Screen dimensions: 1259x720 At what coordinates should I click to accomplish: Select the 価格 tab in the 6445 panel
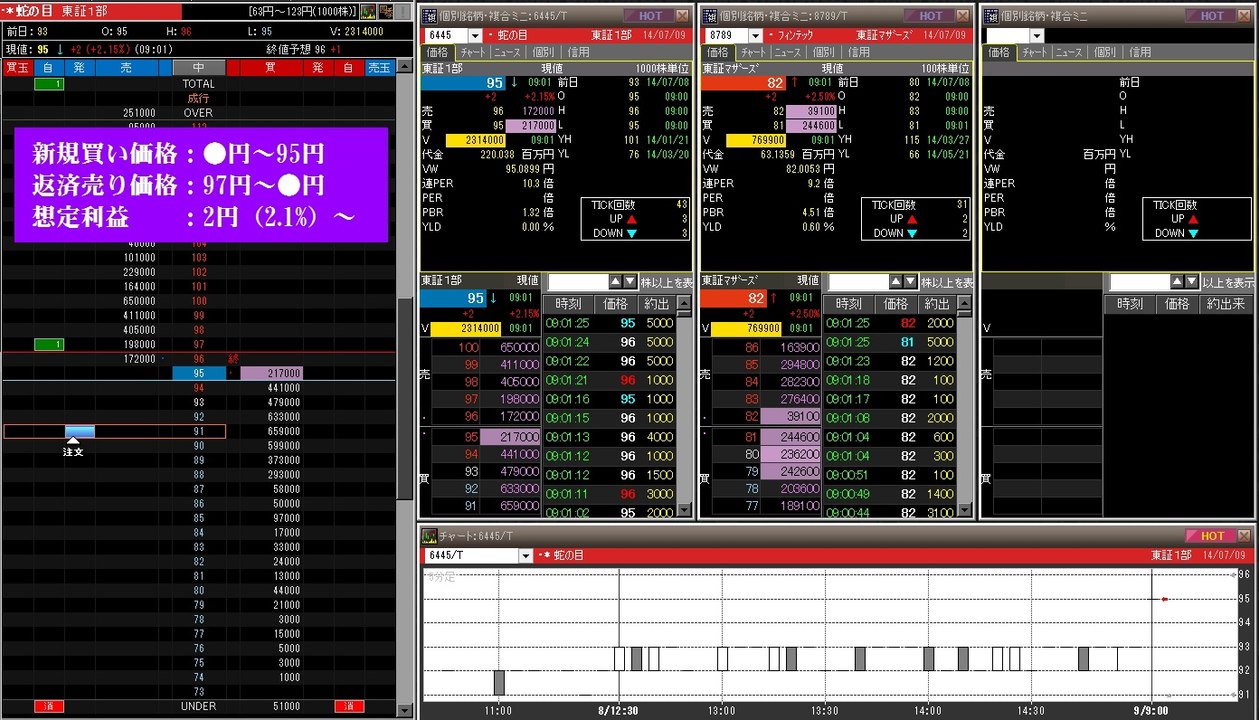point(437,52)
